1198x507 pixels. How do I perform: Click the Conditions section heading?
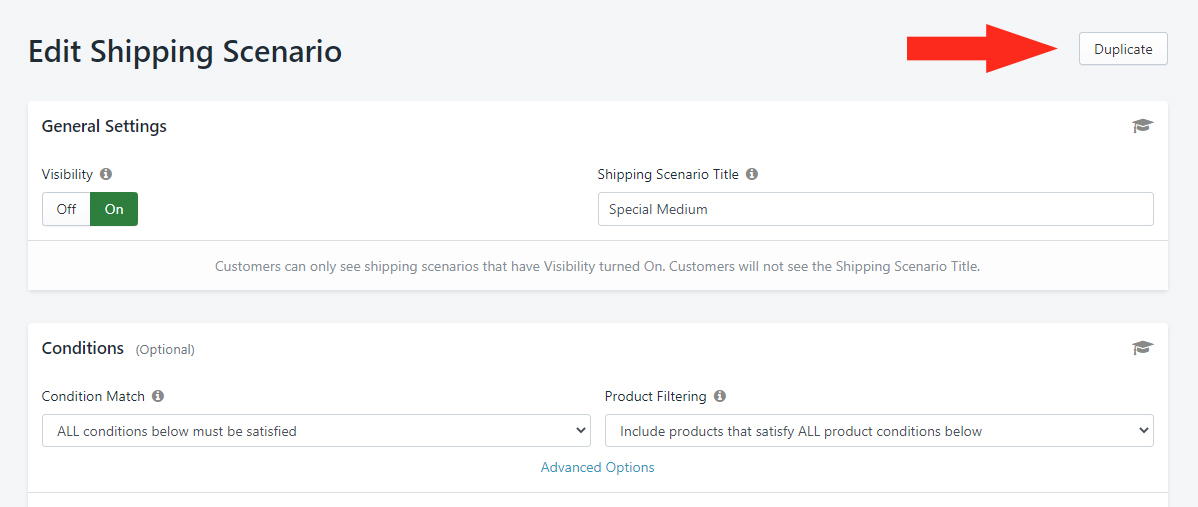[83, 348]
